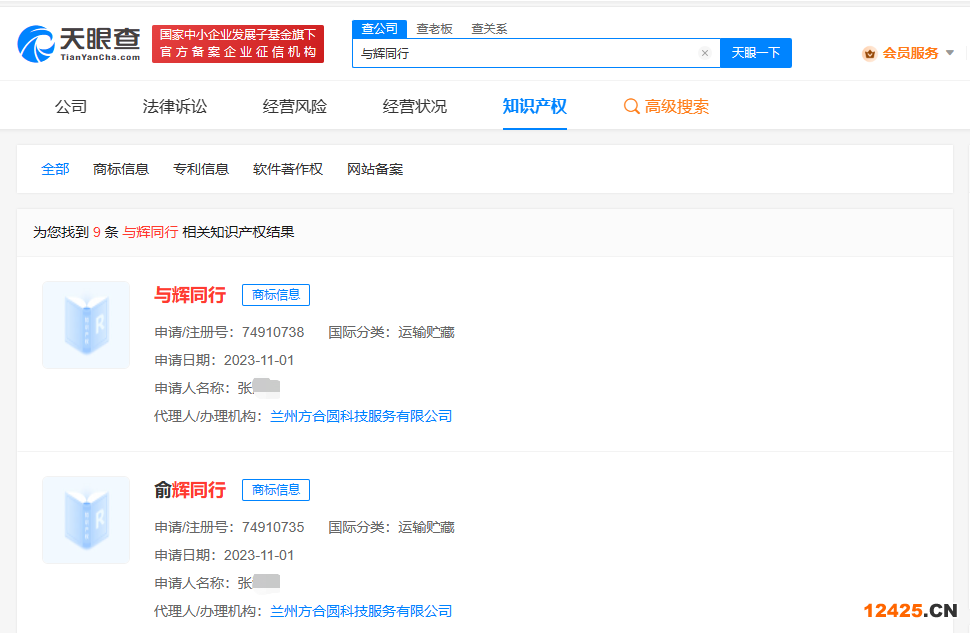The width and height of the screenshot is (970, 633).
Task: Open the 经营状况 category tab
Action: (x=414, y=106)
